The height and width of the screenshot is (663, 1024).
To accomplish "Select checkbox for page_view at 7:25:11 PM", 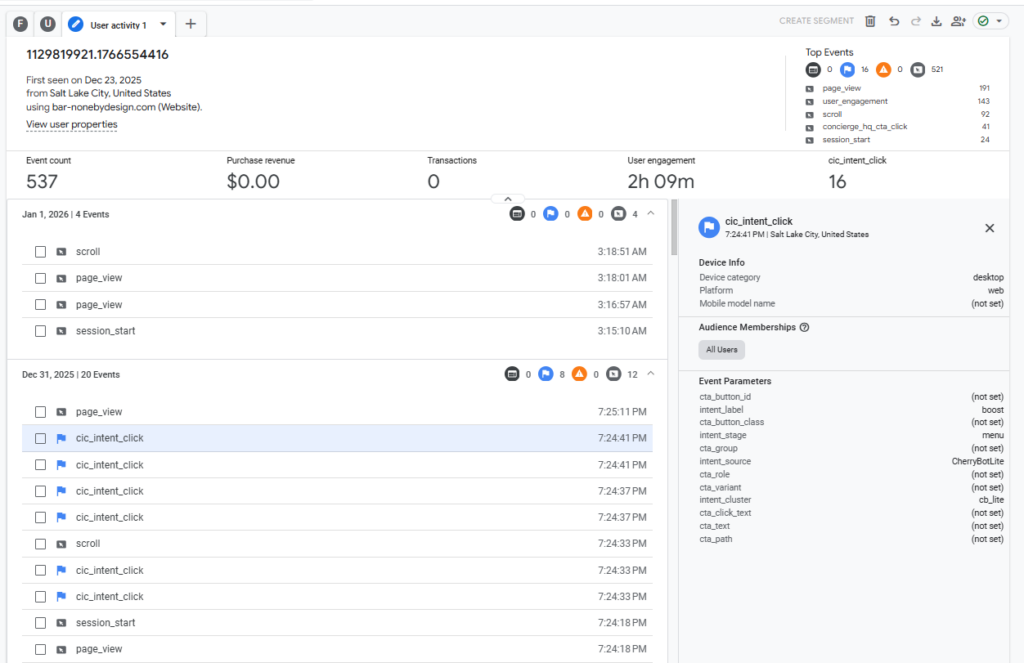I will [x=41, y=412].
